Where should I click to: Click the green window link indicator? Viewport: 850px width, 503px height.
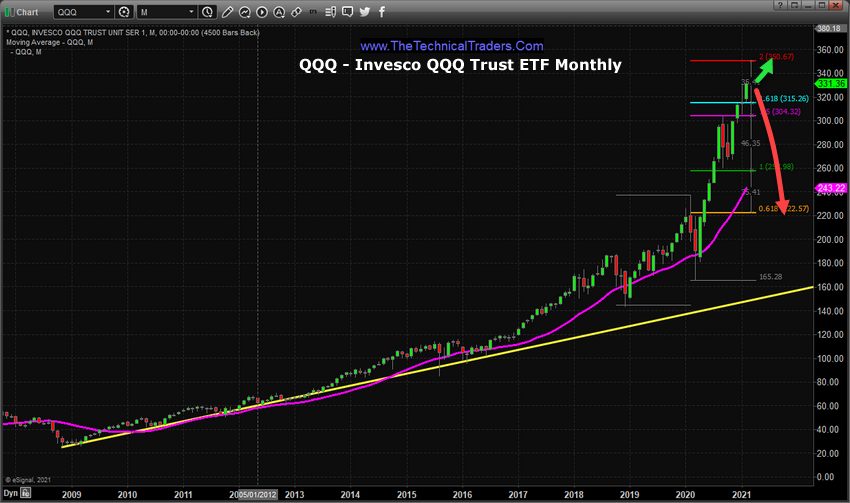9,12
